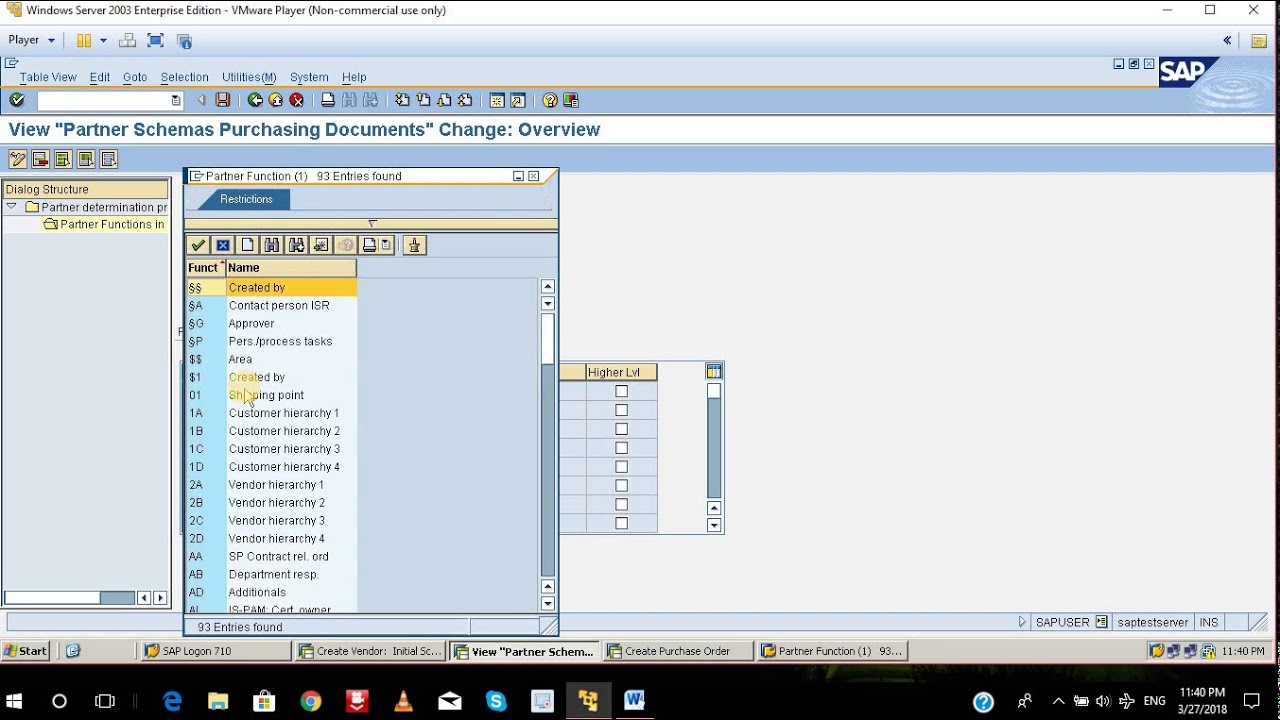This screenshot has width=1280, height=720.
Task: Click the Print icon in SAP toolbar
Action: click(328, 100)
